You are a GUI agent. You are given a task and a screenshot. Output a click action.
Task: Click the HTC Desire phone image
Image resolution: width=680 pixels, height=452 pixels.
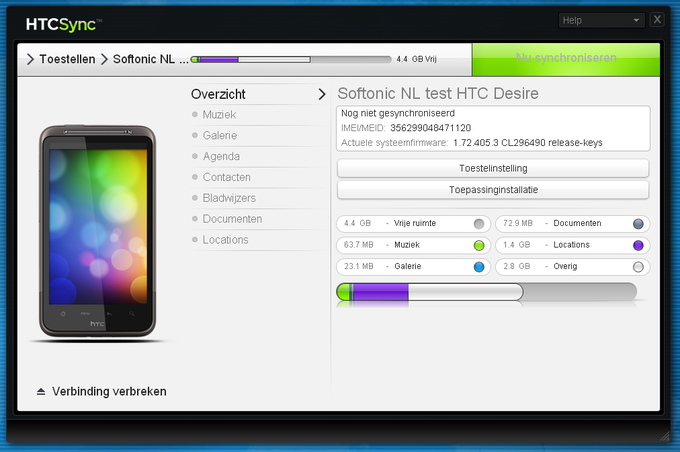(x=98, y=231)
